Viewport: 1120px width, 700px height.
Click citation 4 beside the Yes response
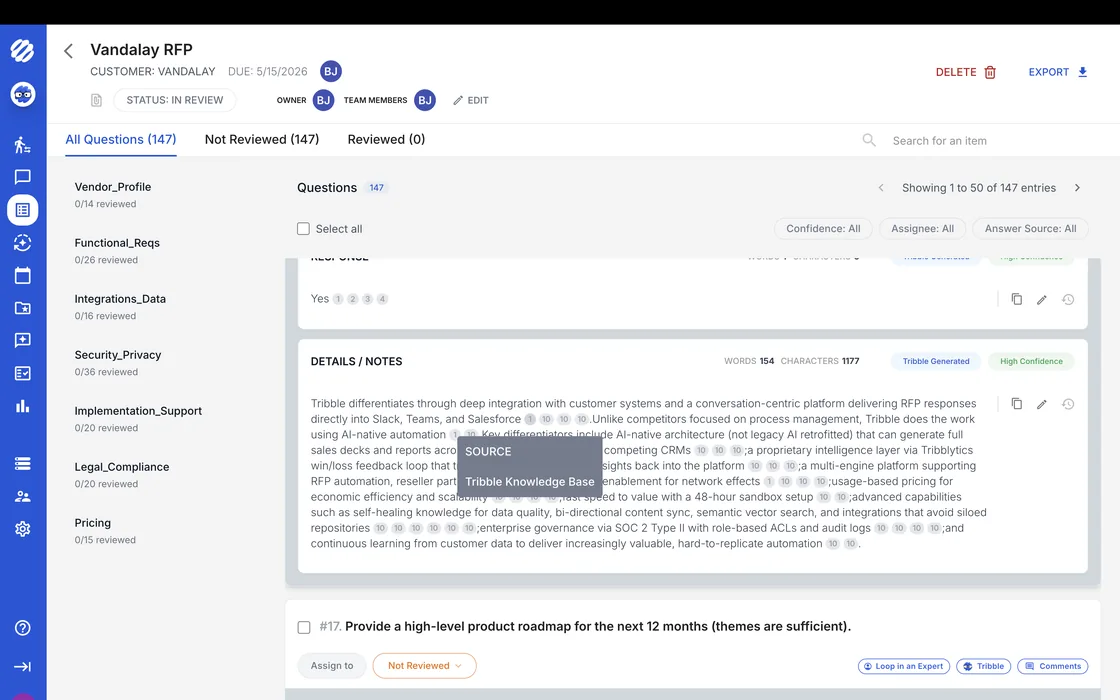click(x=382, y=299)
